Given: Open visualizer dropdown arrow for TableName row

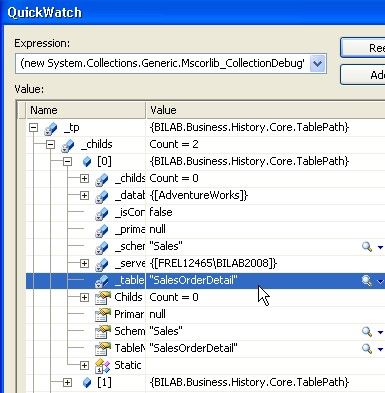Looking at the screenshot, I should [x=380, y=349].
